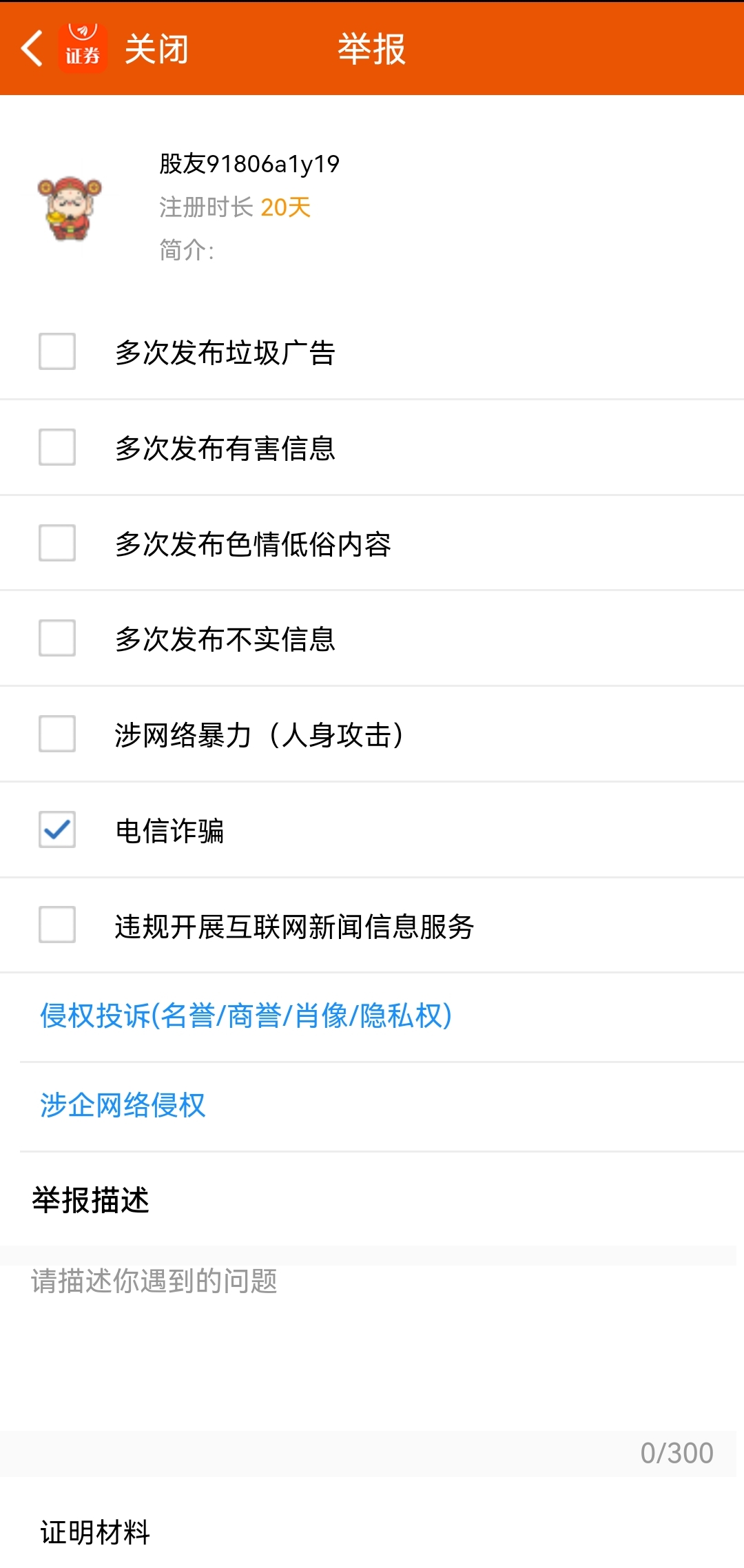Tap username 股友91806a1y19
Viewport: 744px width, 1568px height.
pos(249,164)
